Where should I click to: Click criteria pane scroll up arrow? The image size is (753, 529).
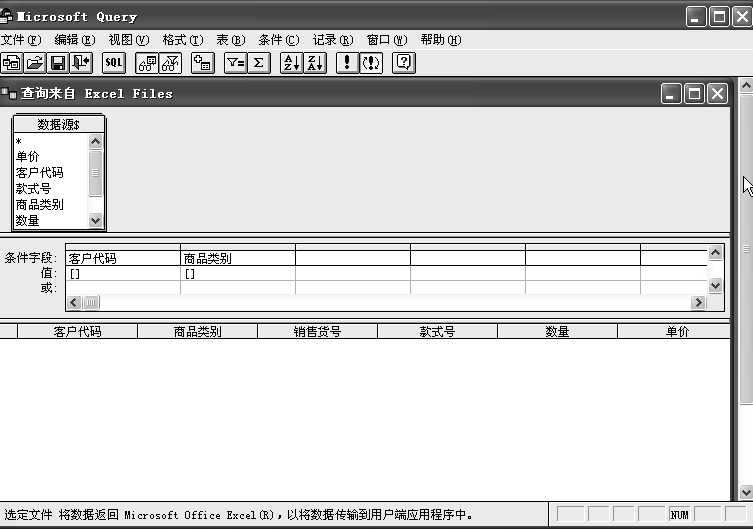tap(716, 252)
